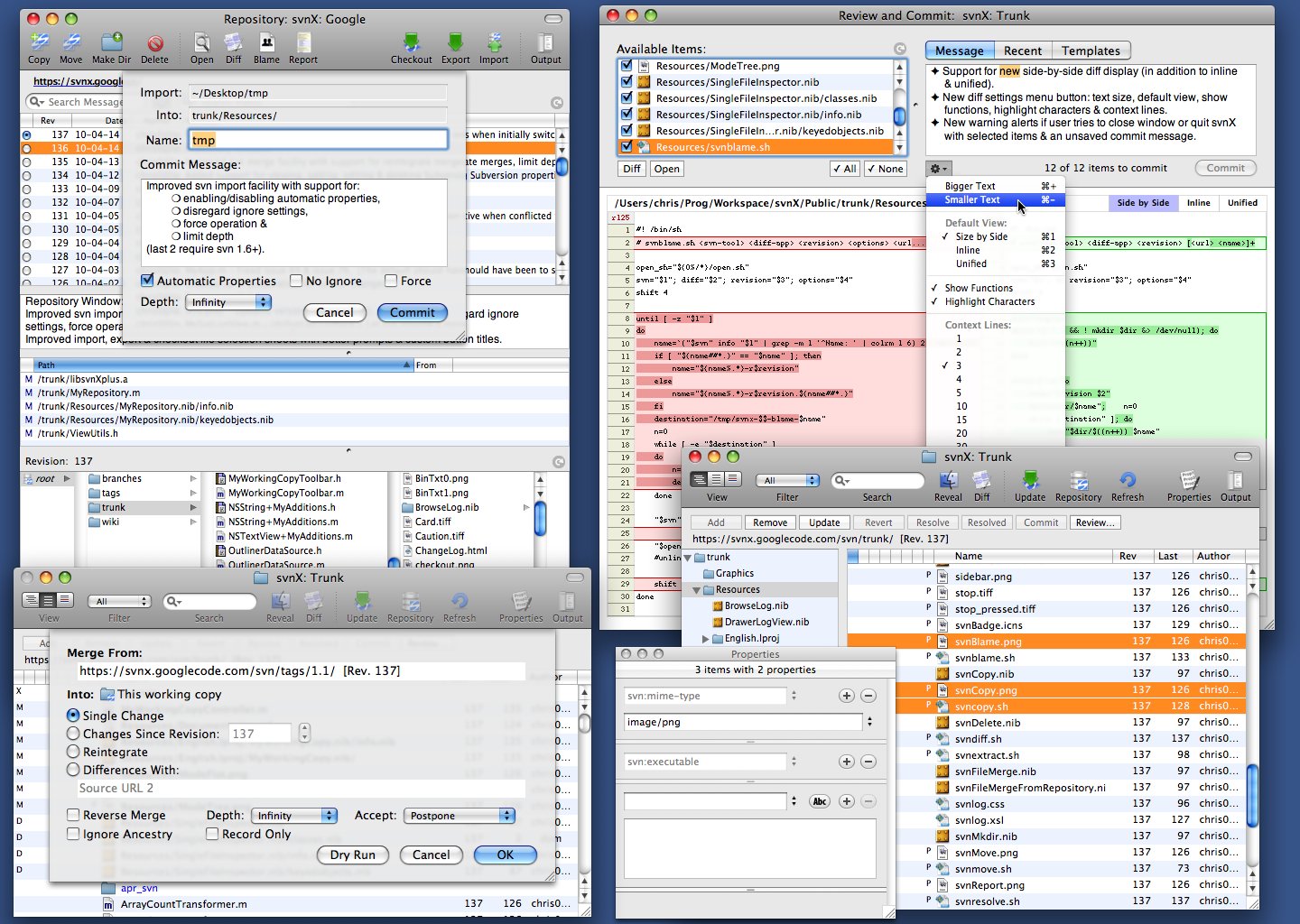The height and width of the screenshot is (924, 1300).
Task: Collapse trunk folder in front Trunk tree
Action: click(688, 558)
